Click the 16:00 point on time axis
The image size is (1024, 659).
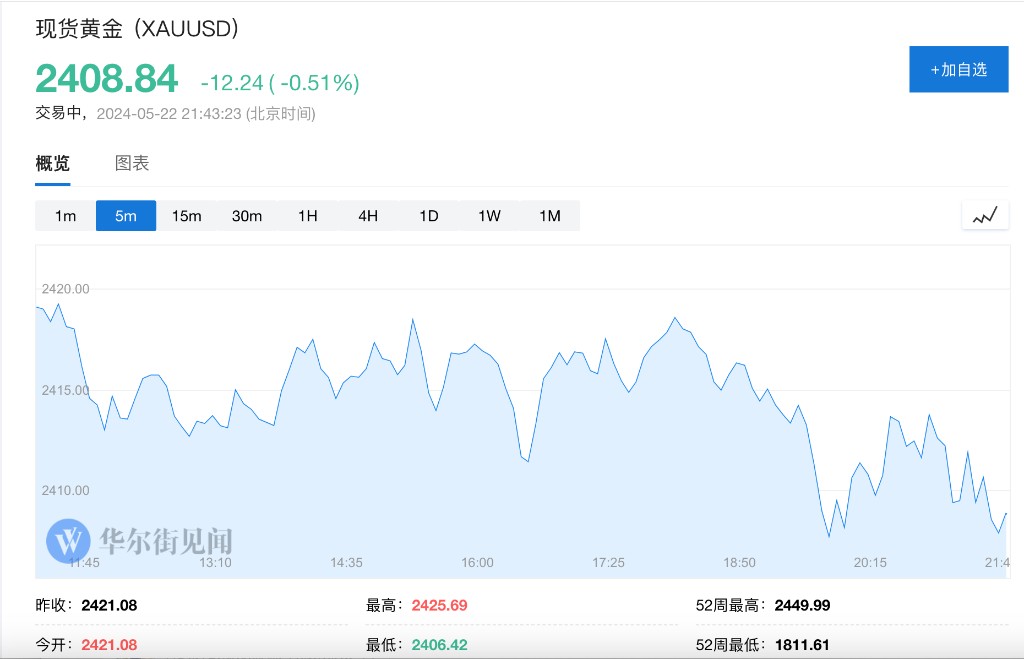(477, 563)
